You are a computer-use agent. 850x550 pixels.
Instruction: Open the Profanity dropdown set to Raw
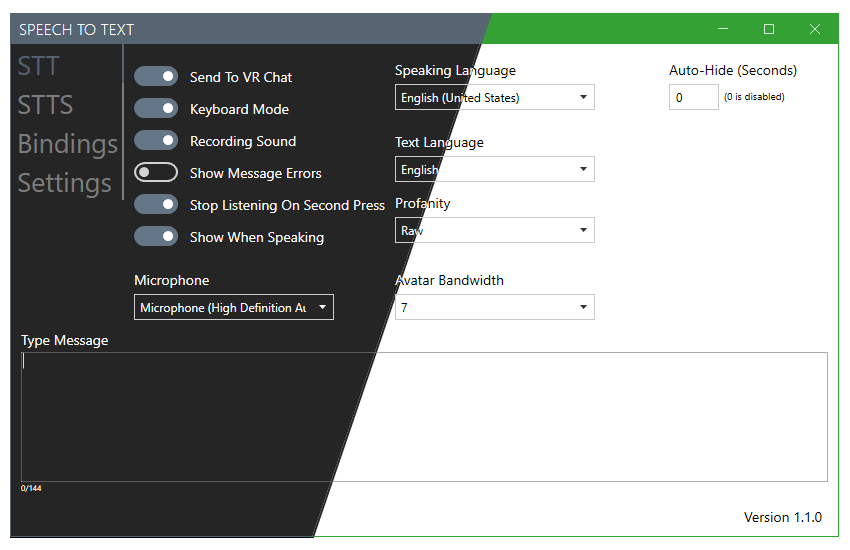tap(494, 230)
